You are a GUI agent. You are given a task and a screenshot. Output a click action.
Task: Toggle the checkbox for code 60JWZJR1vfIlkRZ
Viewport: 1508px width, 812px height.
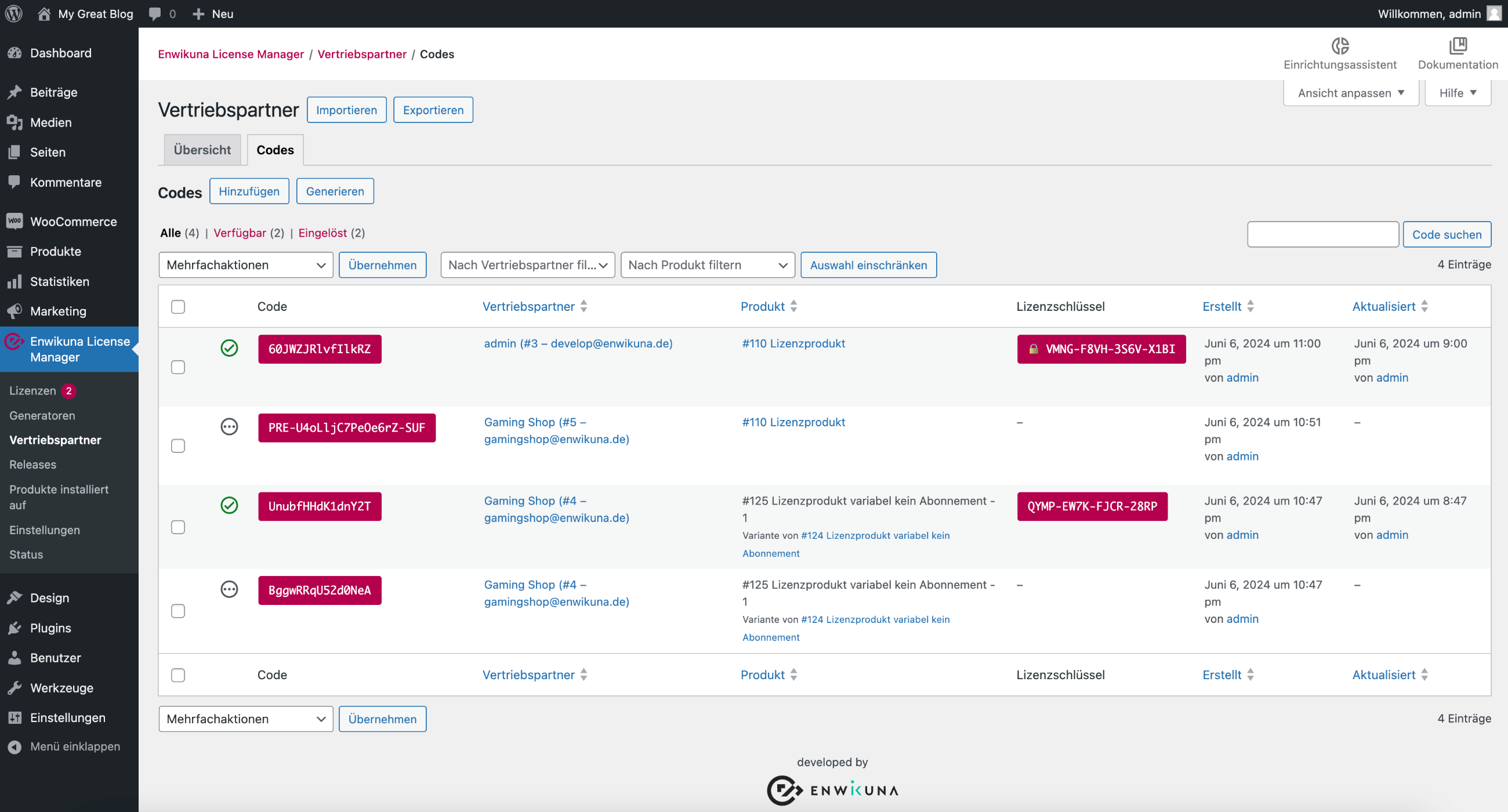tap(178, 367)
